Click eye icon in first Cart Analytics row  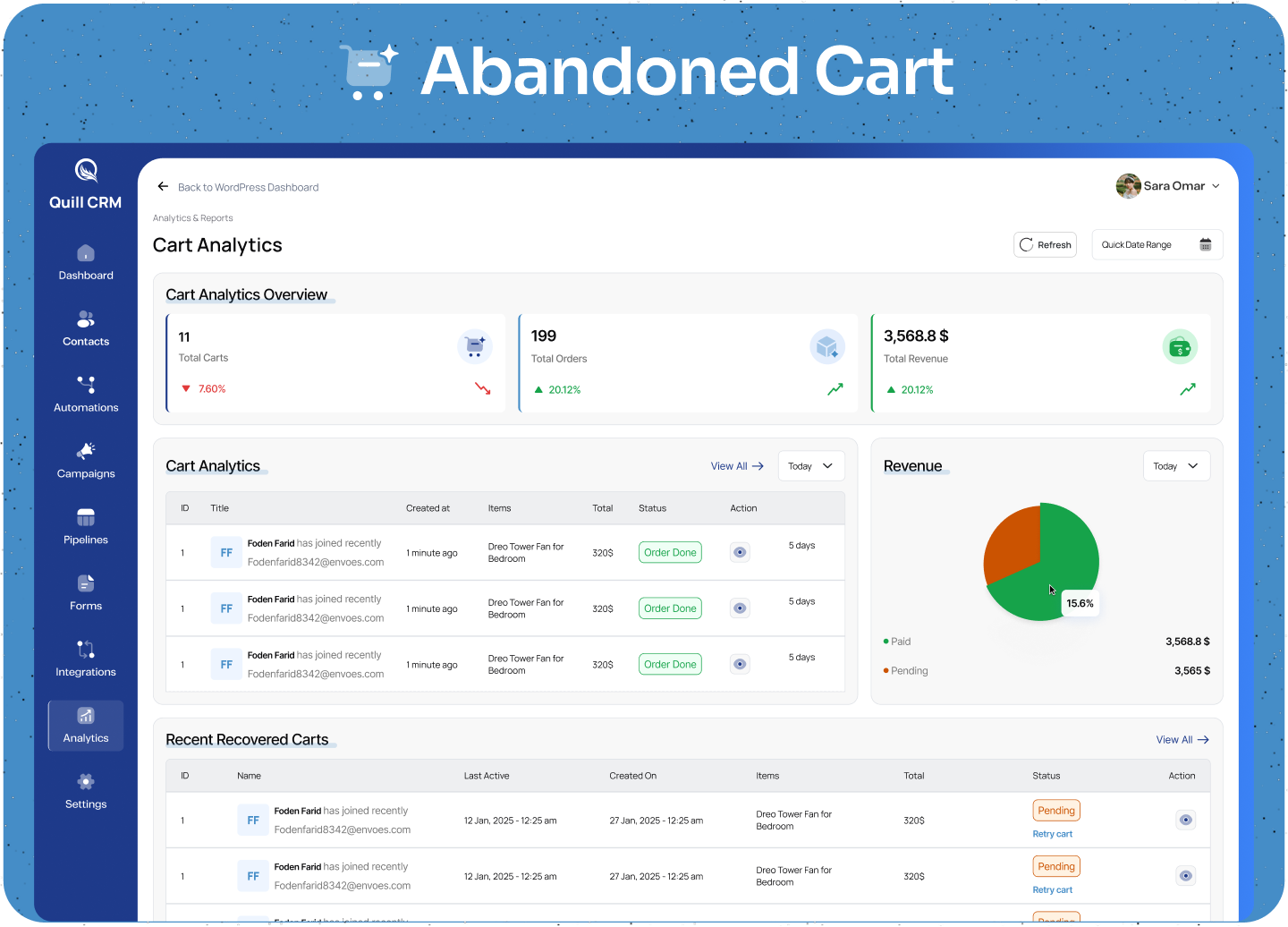740,552
